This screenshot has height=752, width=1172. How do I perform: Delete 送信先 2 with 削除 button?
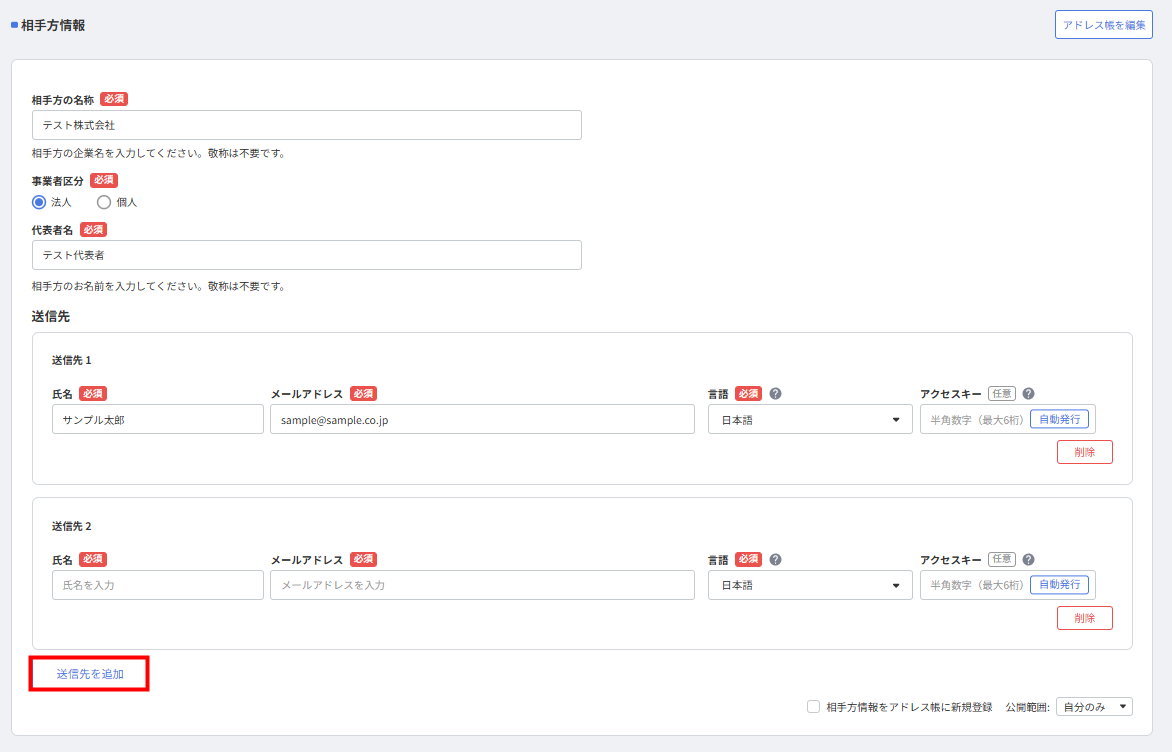(1084, 618)
